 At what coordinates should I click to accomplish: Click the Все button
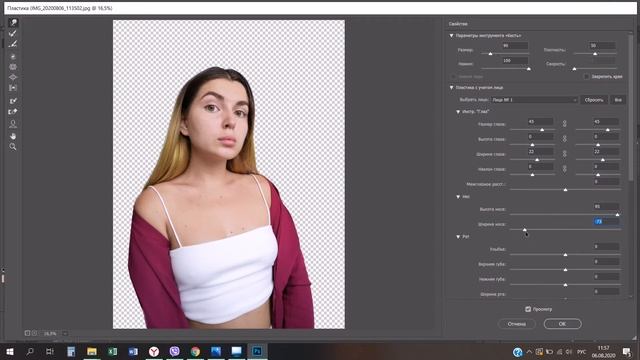click(618, 100)
